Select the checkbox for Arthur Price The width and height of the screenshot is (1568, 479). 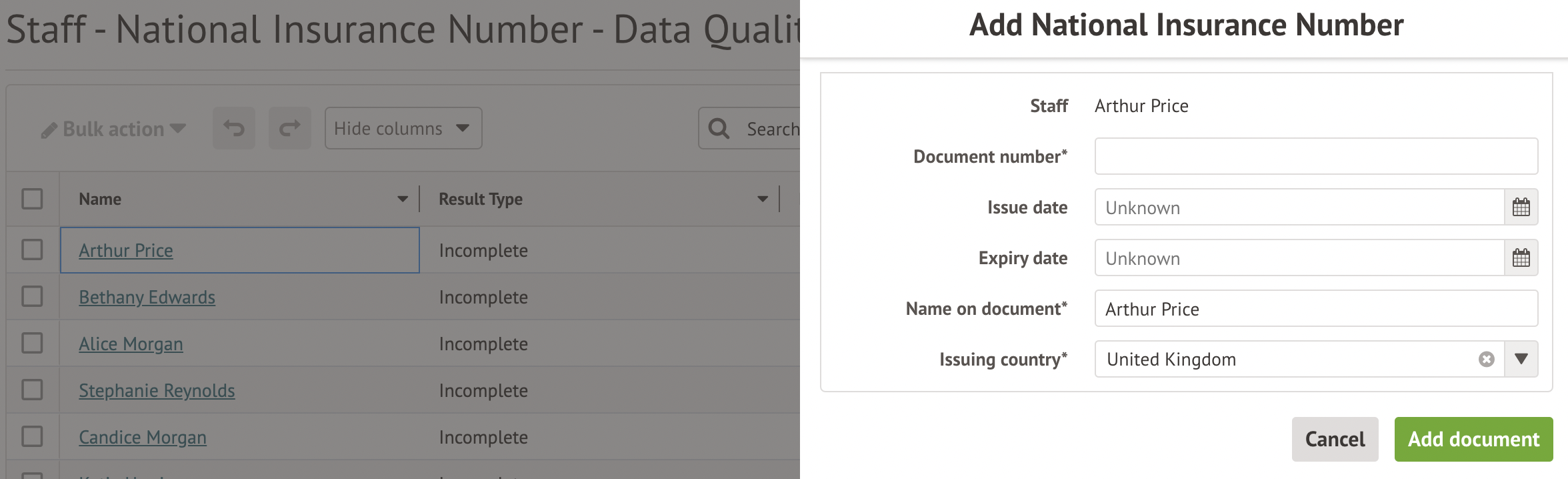pos(32,250)
